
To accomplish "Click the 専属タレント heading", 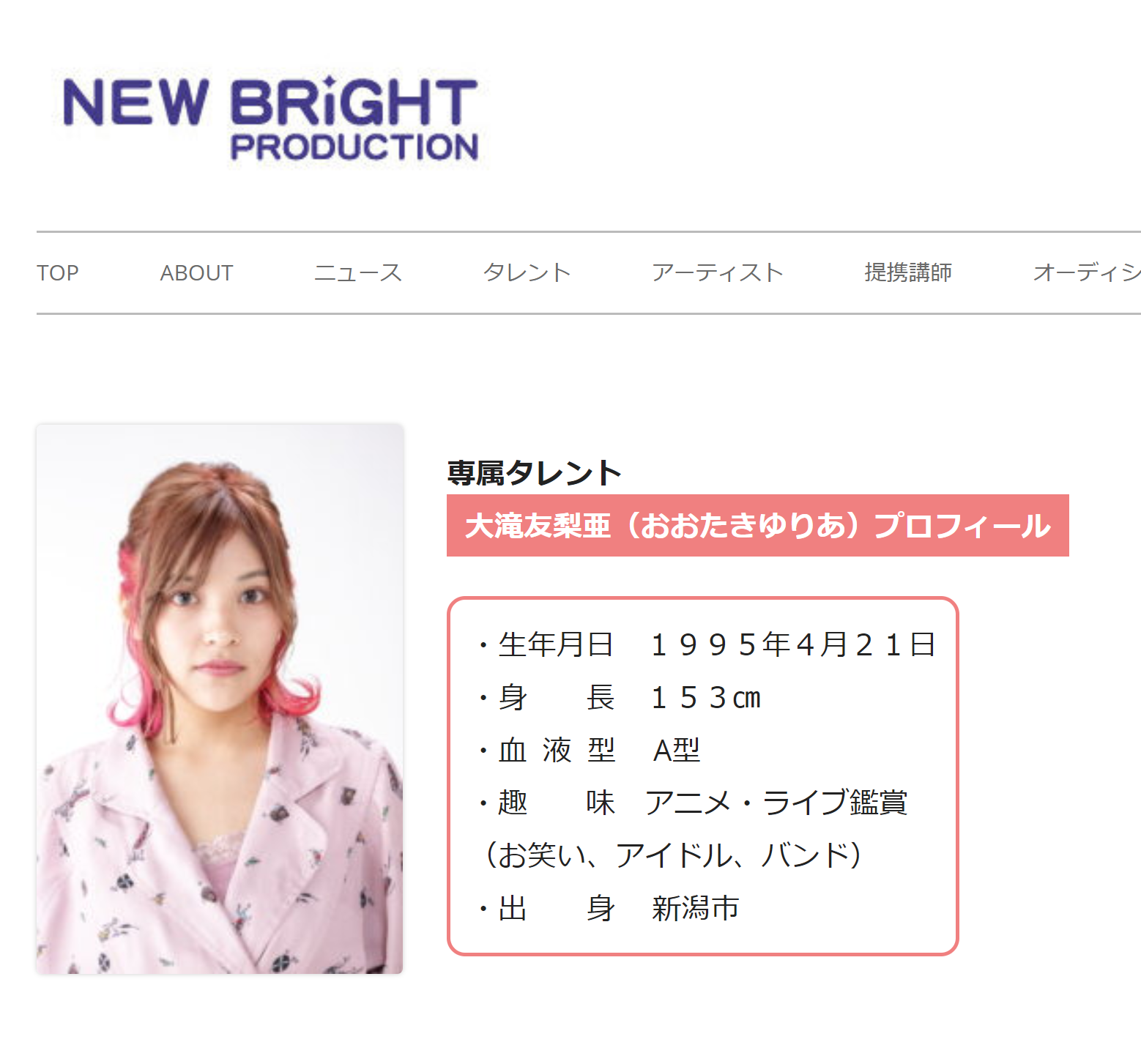I will [535, 473].
